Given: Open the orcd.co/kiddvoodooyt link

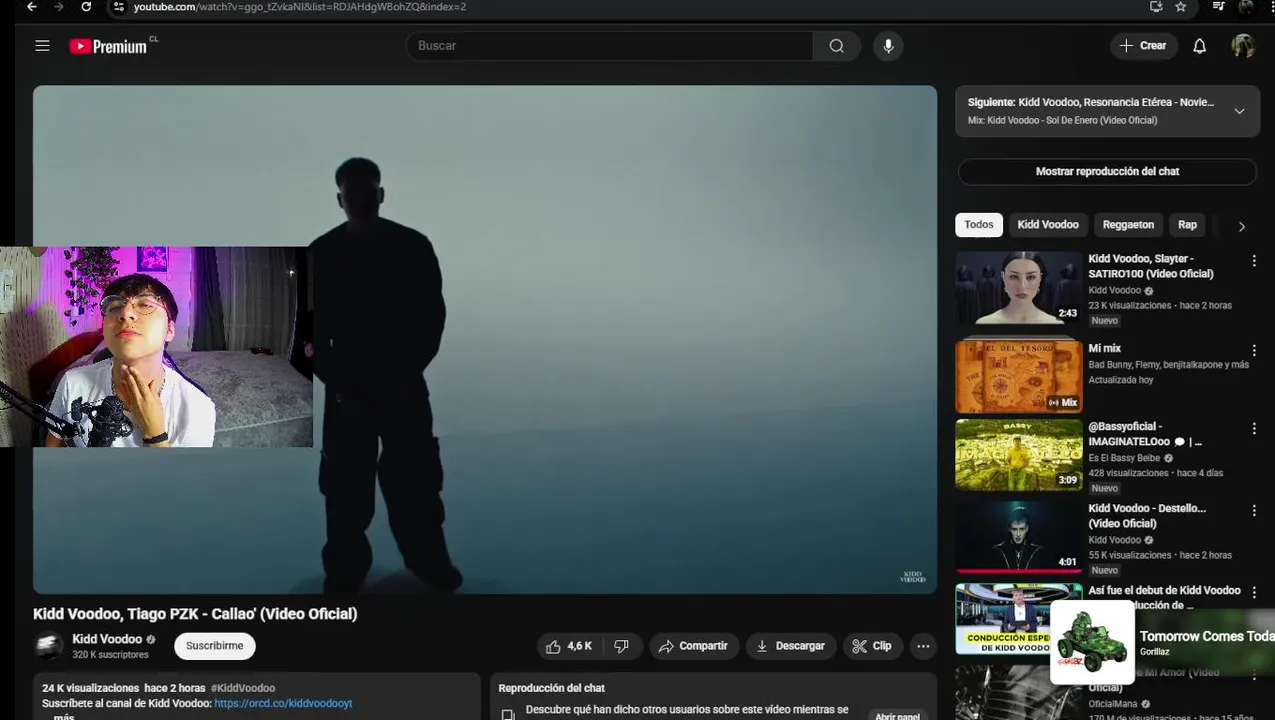Looking at the screenshot, I should pyautogui.click(x=283, y=703).
